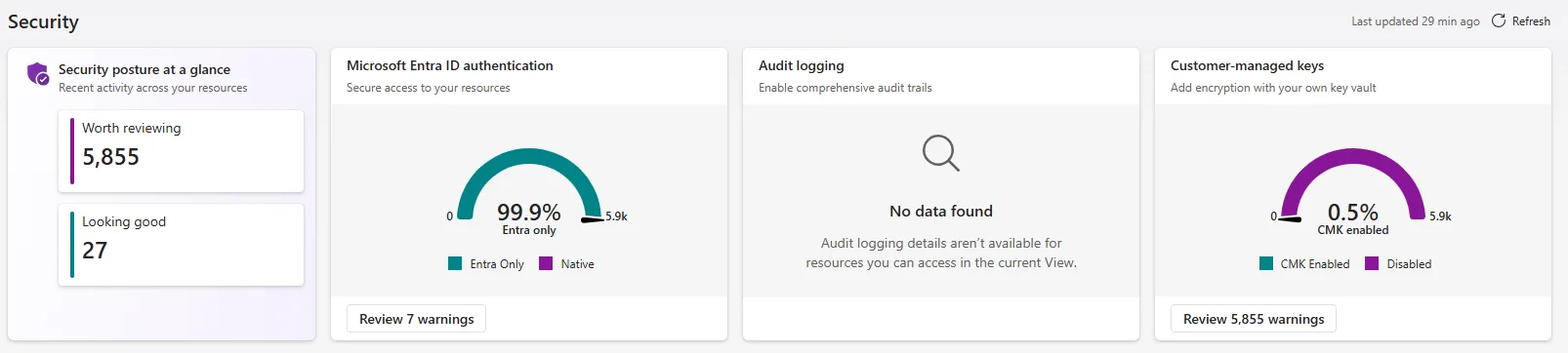Click Add encryption with your own key vault
The height and width of the screenshot is (353, 1568).
pyautogui.click(x=1273, y=88)
